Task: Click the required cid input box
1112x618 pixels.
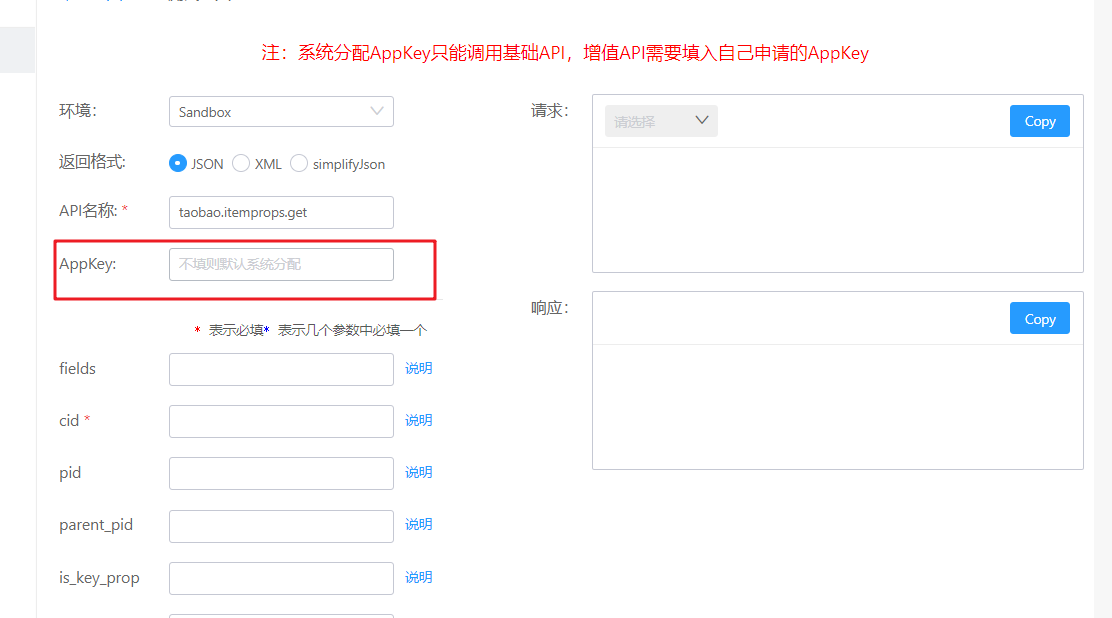Action: point(281,421)
